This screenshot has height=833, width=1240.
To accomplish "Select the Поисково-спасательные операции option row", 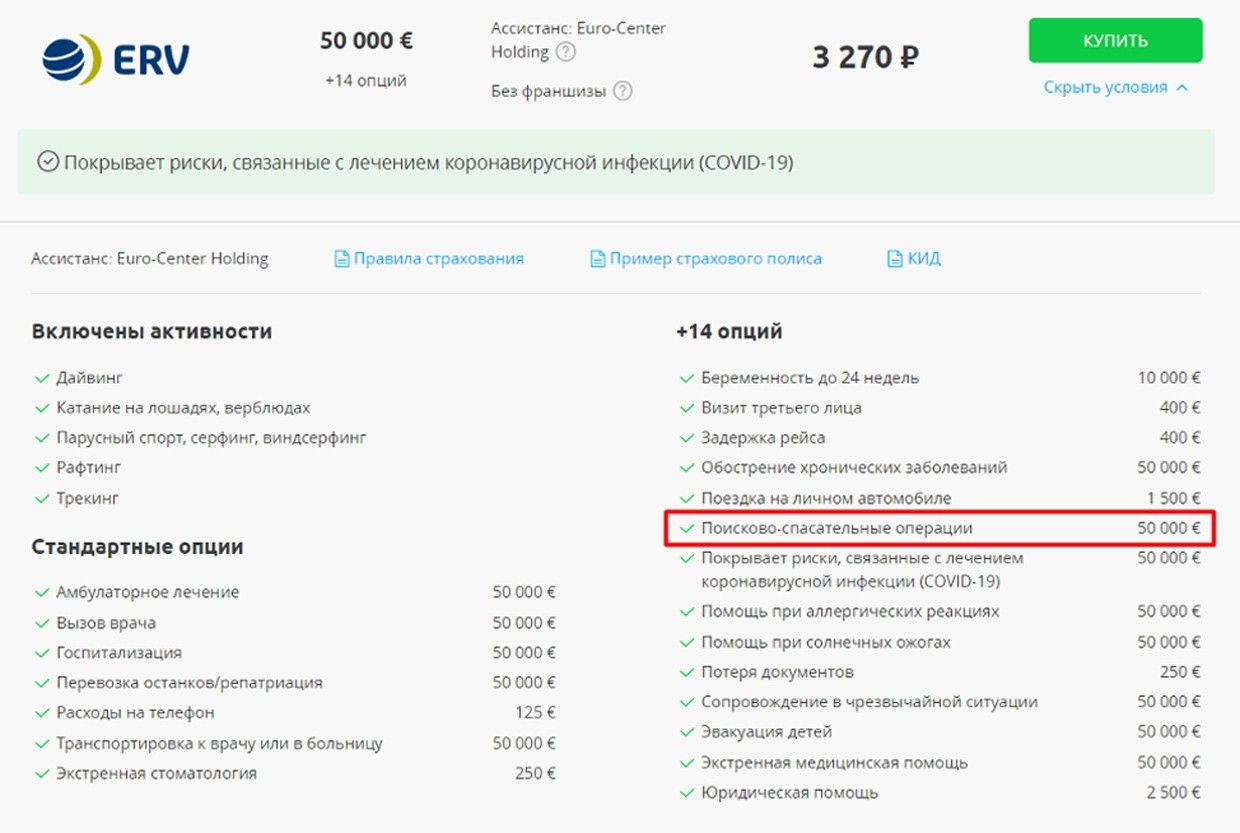I will [x=940, y=528].
